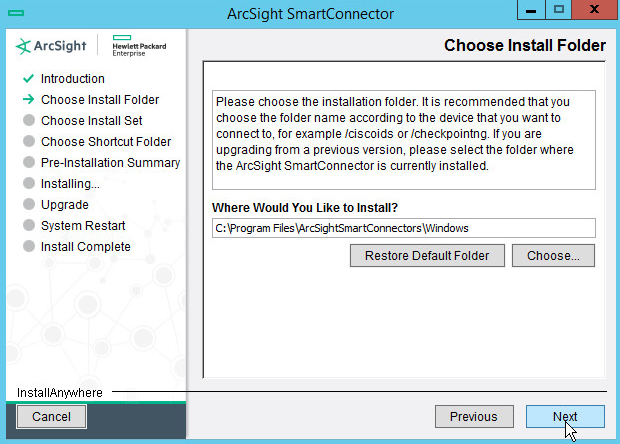Click the Hewlett Packard Enterprise logo

coord(138,47)
